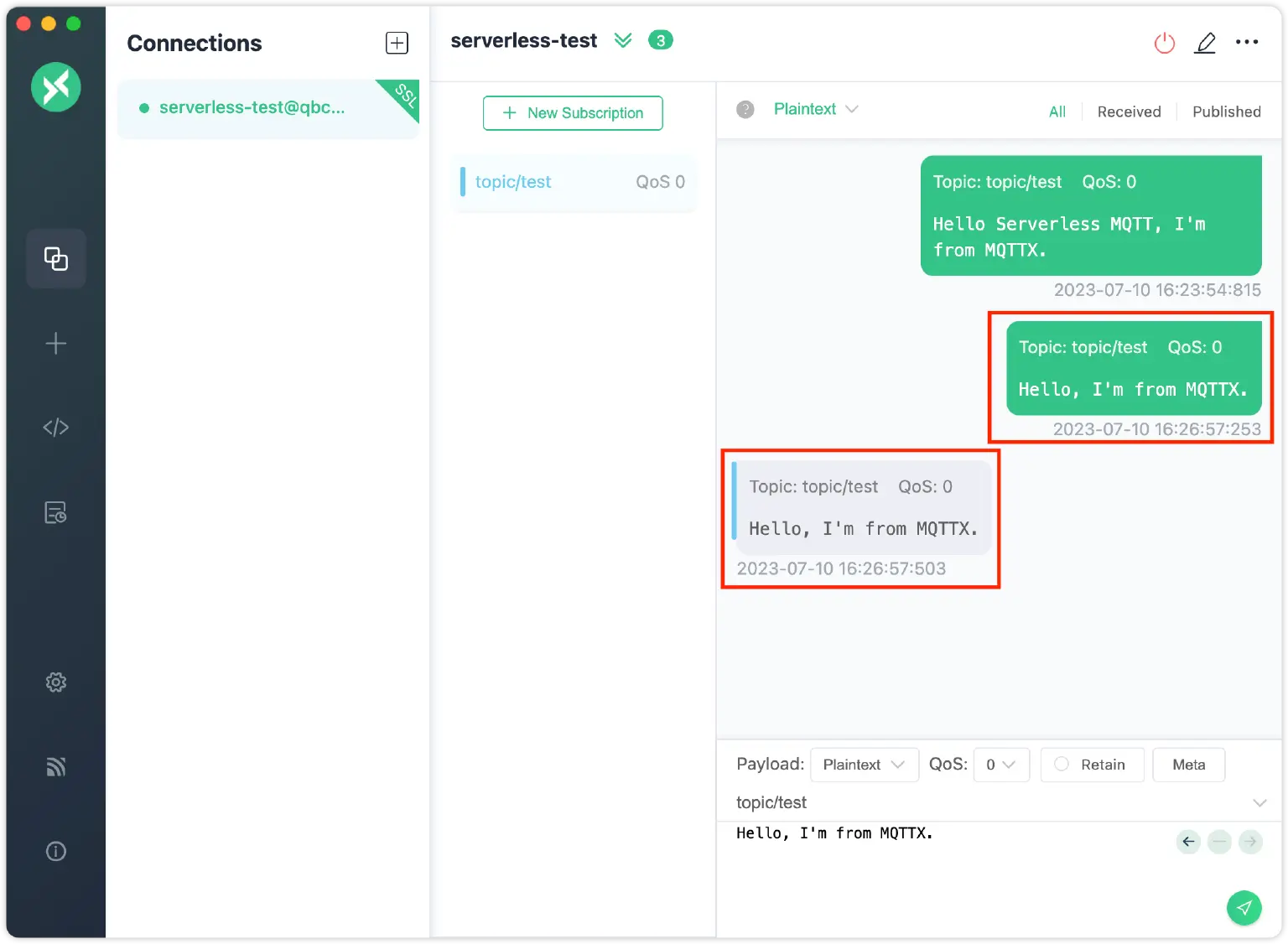Open the Plaintext format dropdown above messages
The image size is (1288, 944).
pos(815,109)
